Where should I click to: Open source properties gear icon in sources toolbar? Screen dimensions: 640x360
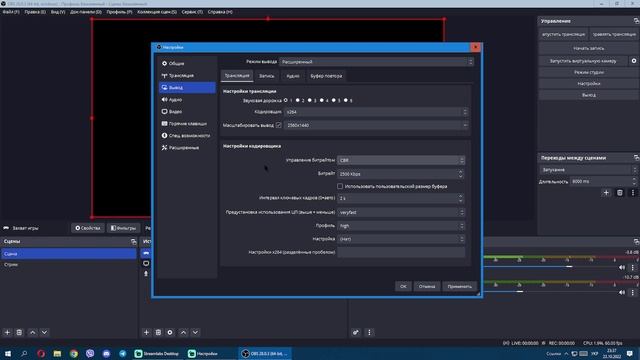pyautogui.click(x=170, y=332)
